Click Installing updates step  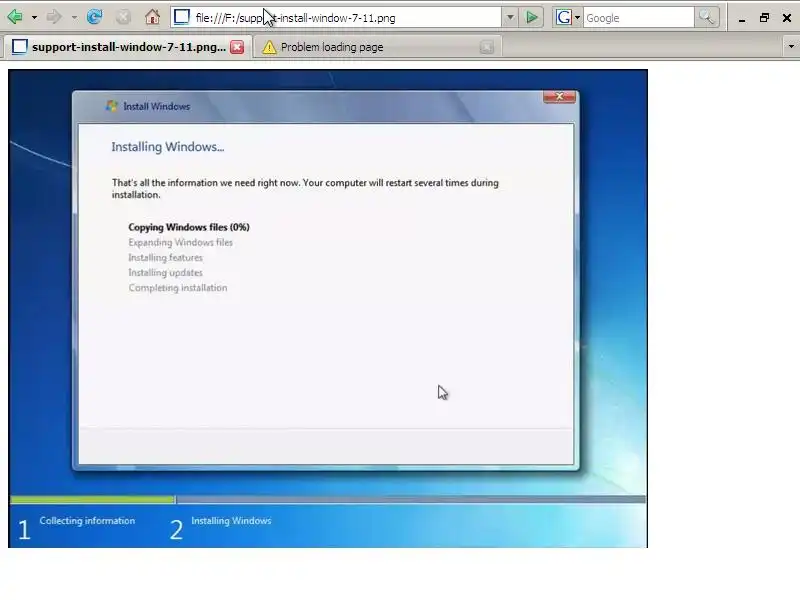[x=165, y=272]
